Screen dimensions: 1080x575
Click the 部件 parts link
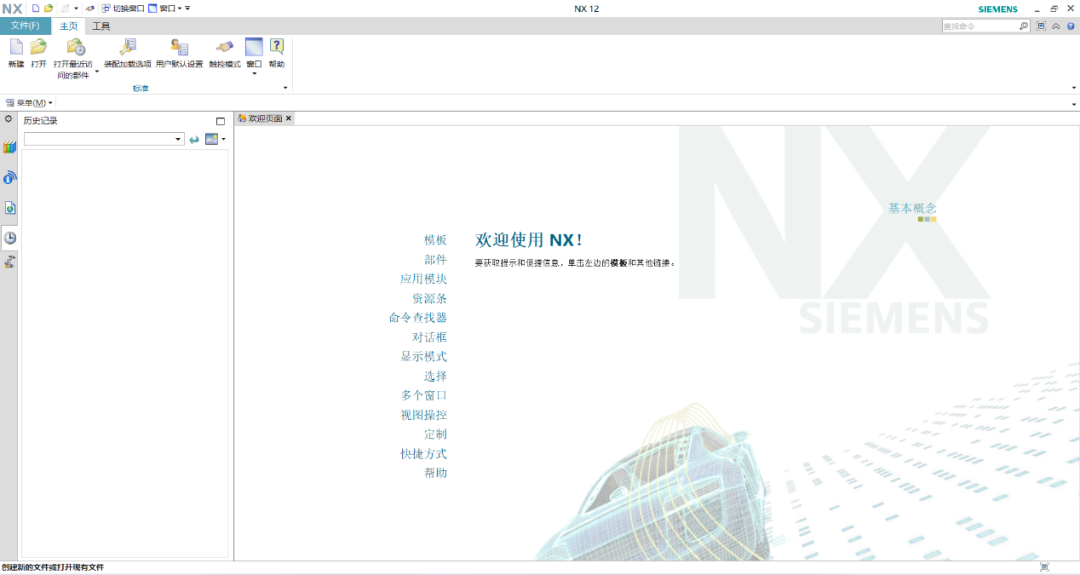(435, 260)
